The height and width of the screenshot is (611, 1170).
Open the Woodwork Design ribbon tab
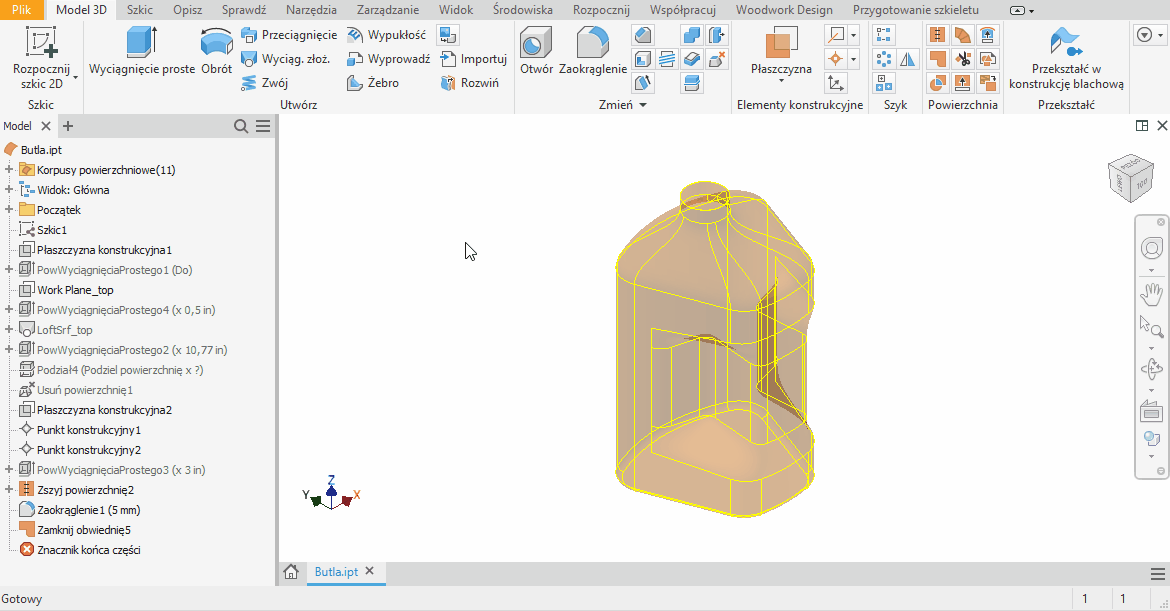click(x=783, y=9)
